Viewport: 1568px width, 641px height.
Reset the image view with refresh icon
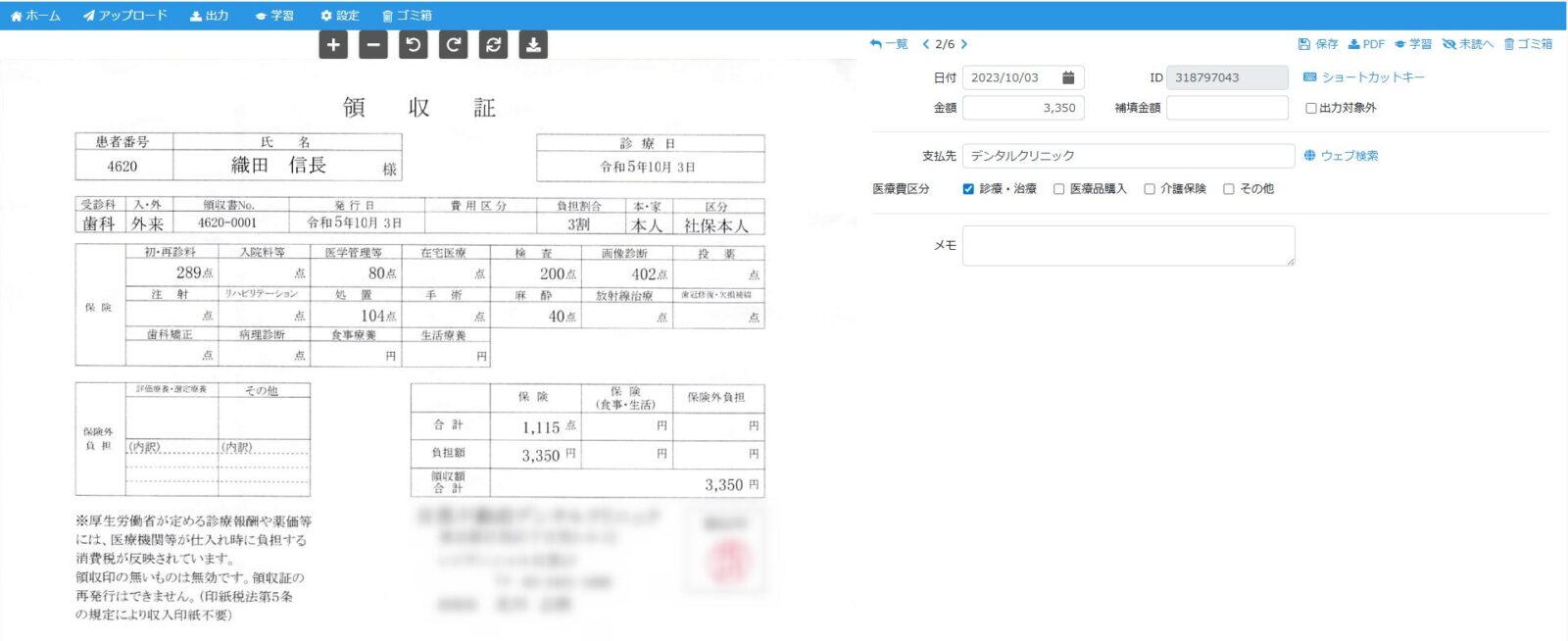coord(493,45)
